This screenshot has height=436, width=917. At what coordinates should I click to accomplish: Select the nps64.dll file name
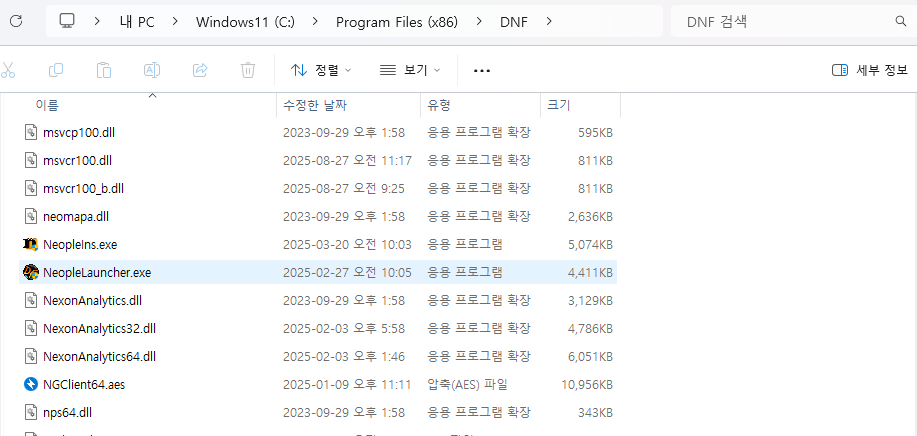[x=67, y=413]
